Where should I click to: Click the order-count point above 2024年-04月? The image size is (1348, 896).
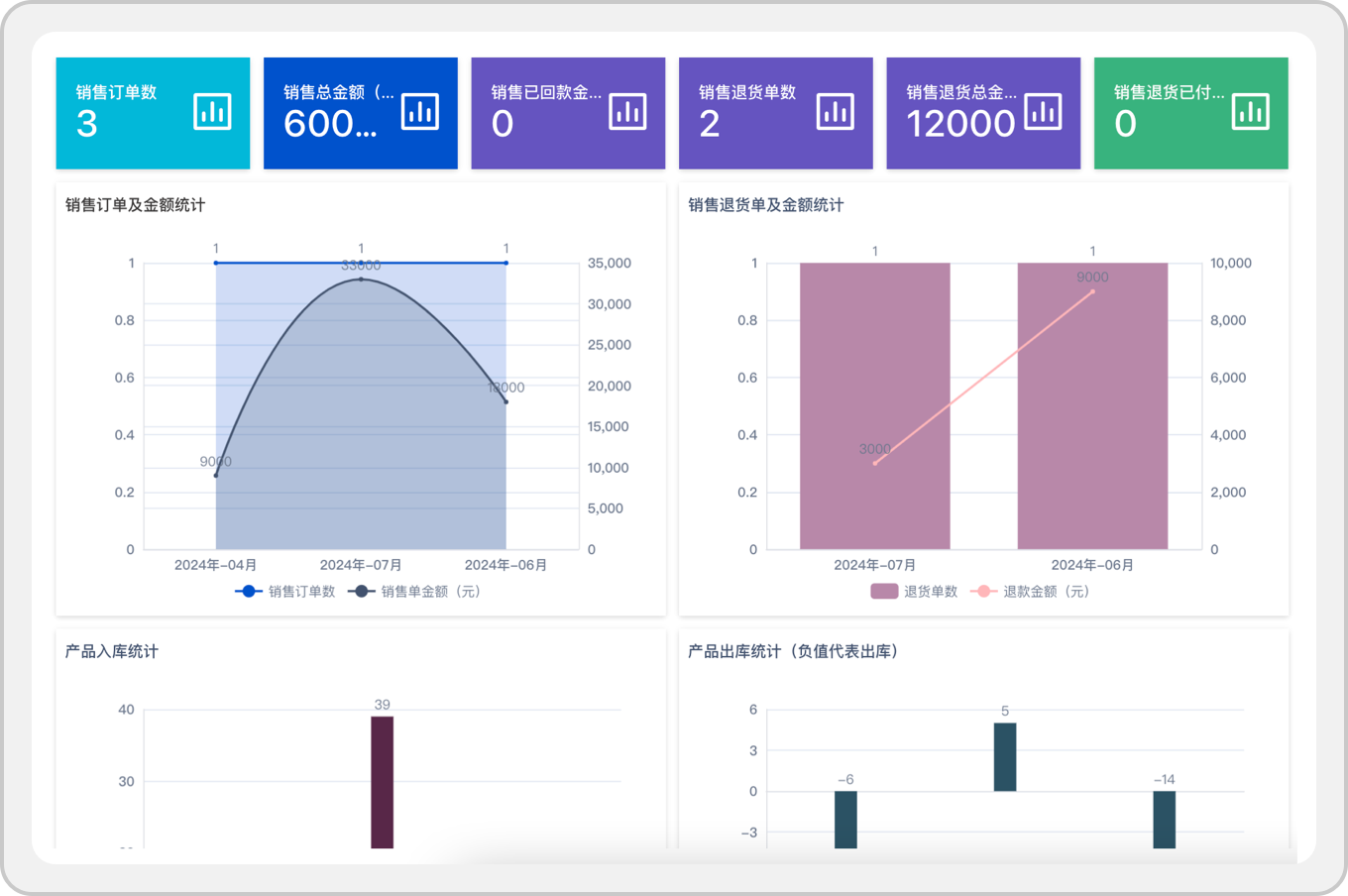pyautogui.click(x=216, y=263)
